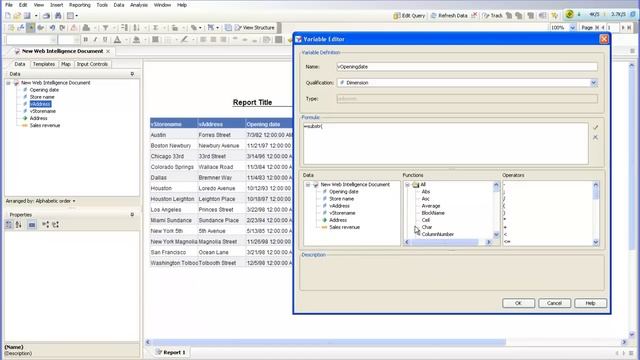Click the Validate formula checkmark icon
Viewport: 640px width, 360px height.
pyautogui.click(x=596, y=127)
